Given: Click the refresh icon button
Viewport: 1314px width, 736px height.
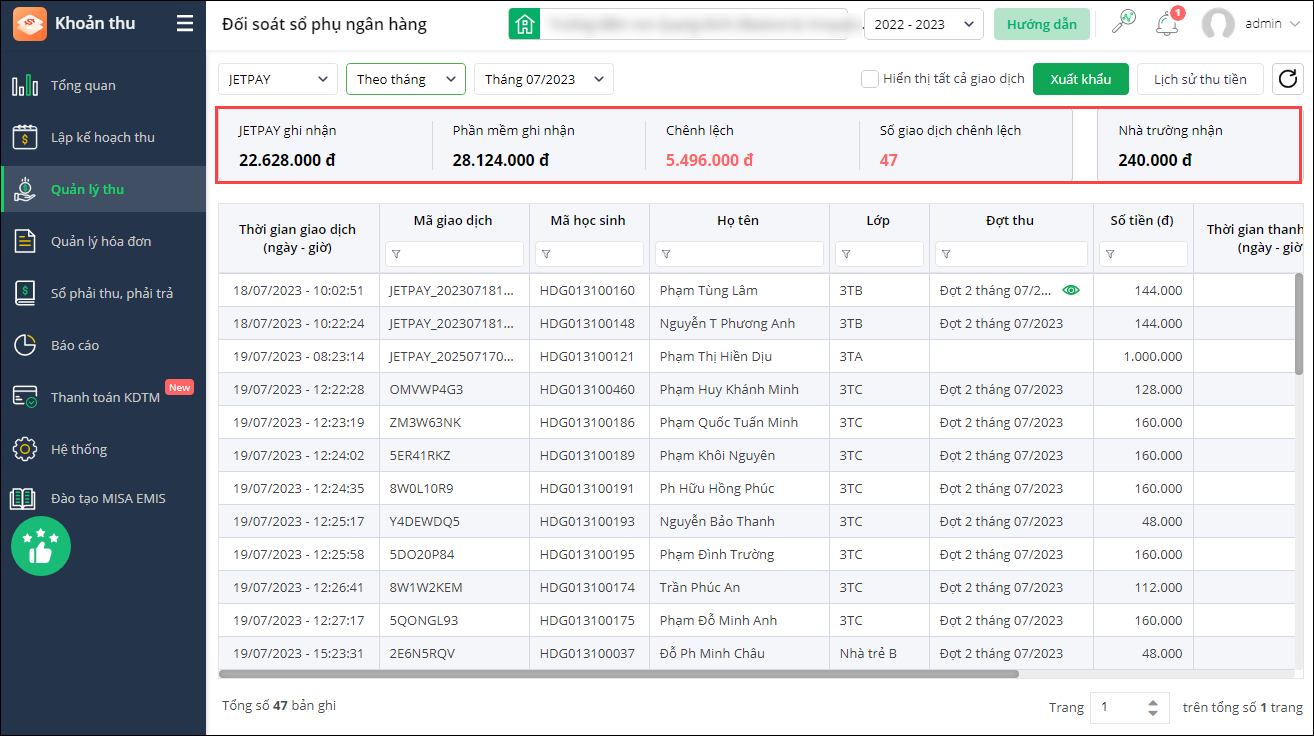Looking at the screenshot, I should (x=1287, y=79).
